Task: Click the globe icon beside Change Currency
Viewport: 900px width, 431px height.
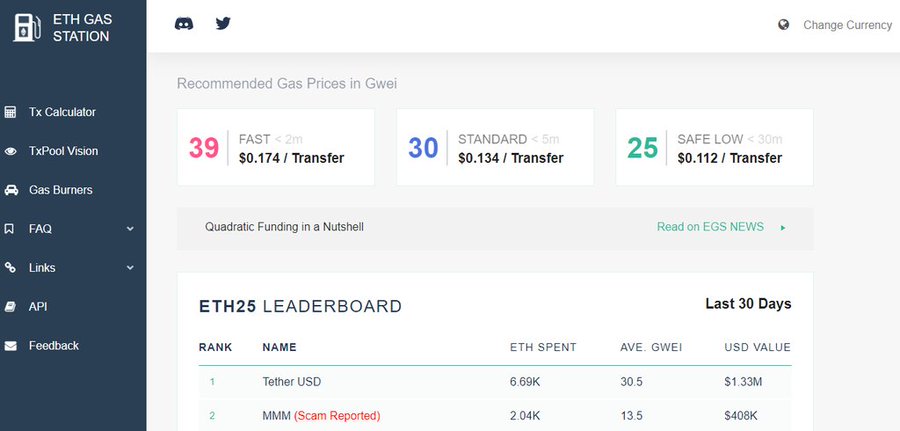Action: (x=783, y=25)
